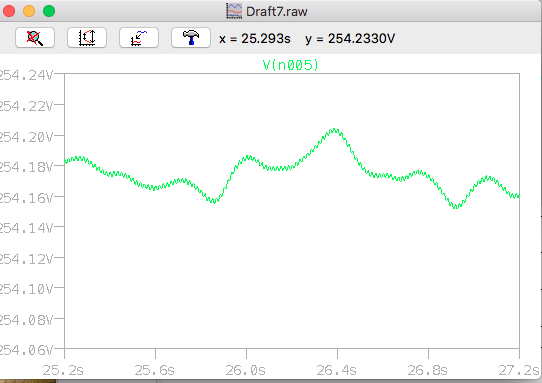542x383 pixels.
Task: Click the zoom-to-fit magnifier icon
Action: 35,38
